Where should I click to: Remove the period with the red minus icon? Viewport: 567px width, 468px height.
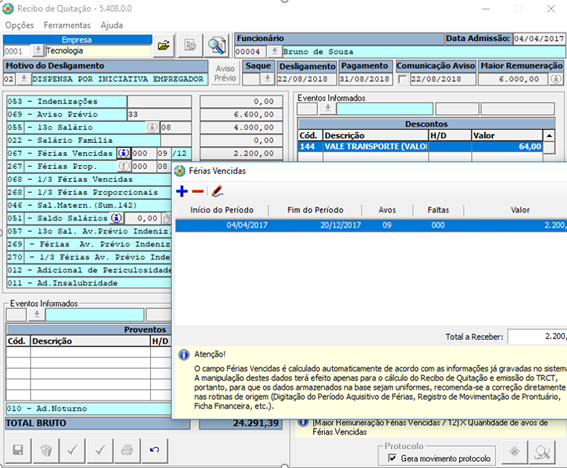tap(198, 191)
